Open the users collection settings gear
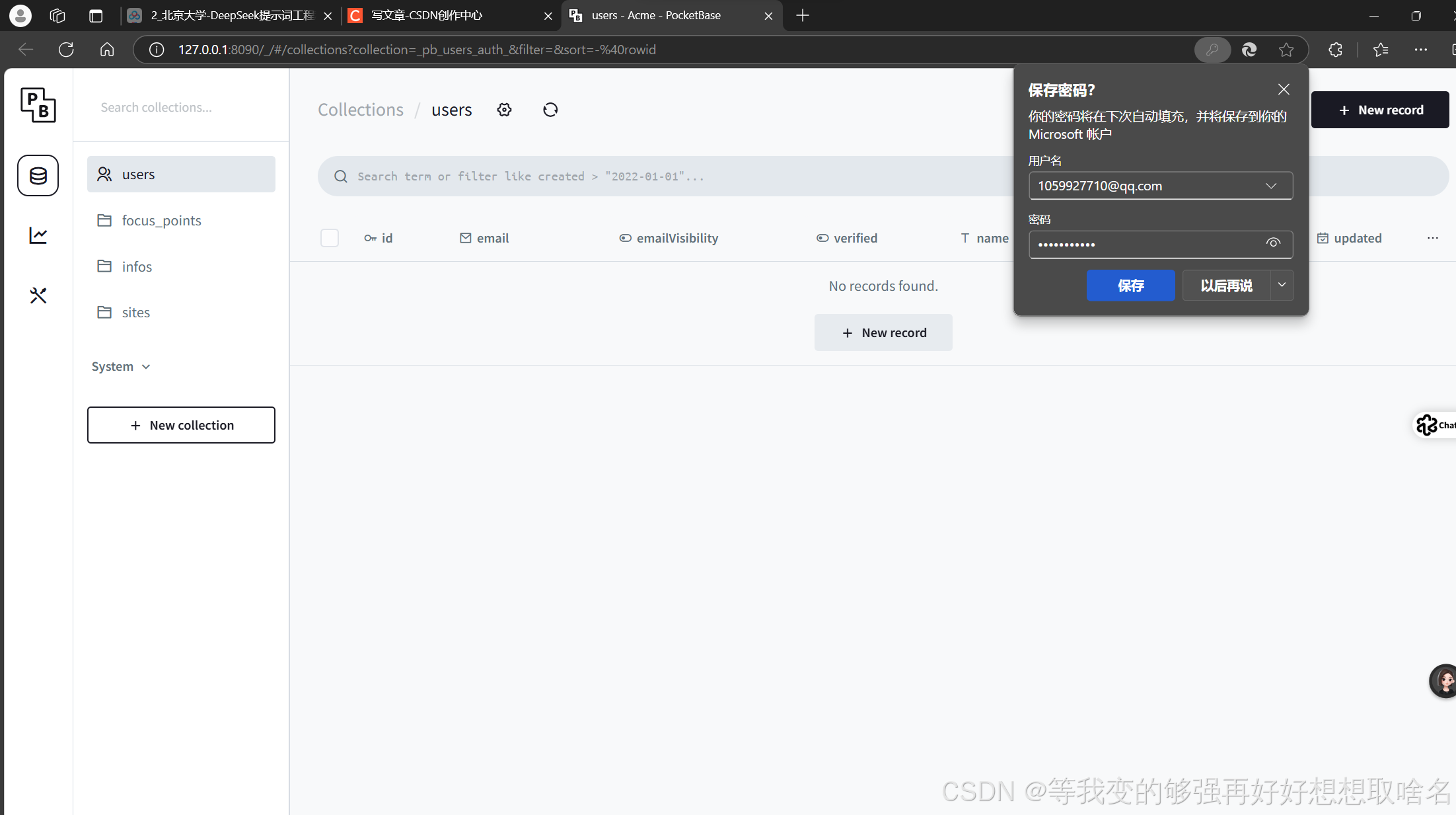The image size is (1456, 815). (x=504, y=109)
